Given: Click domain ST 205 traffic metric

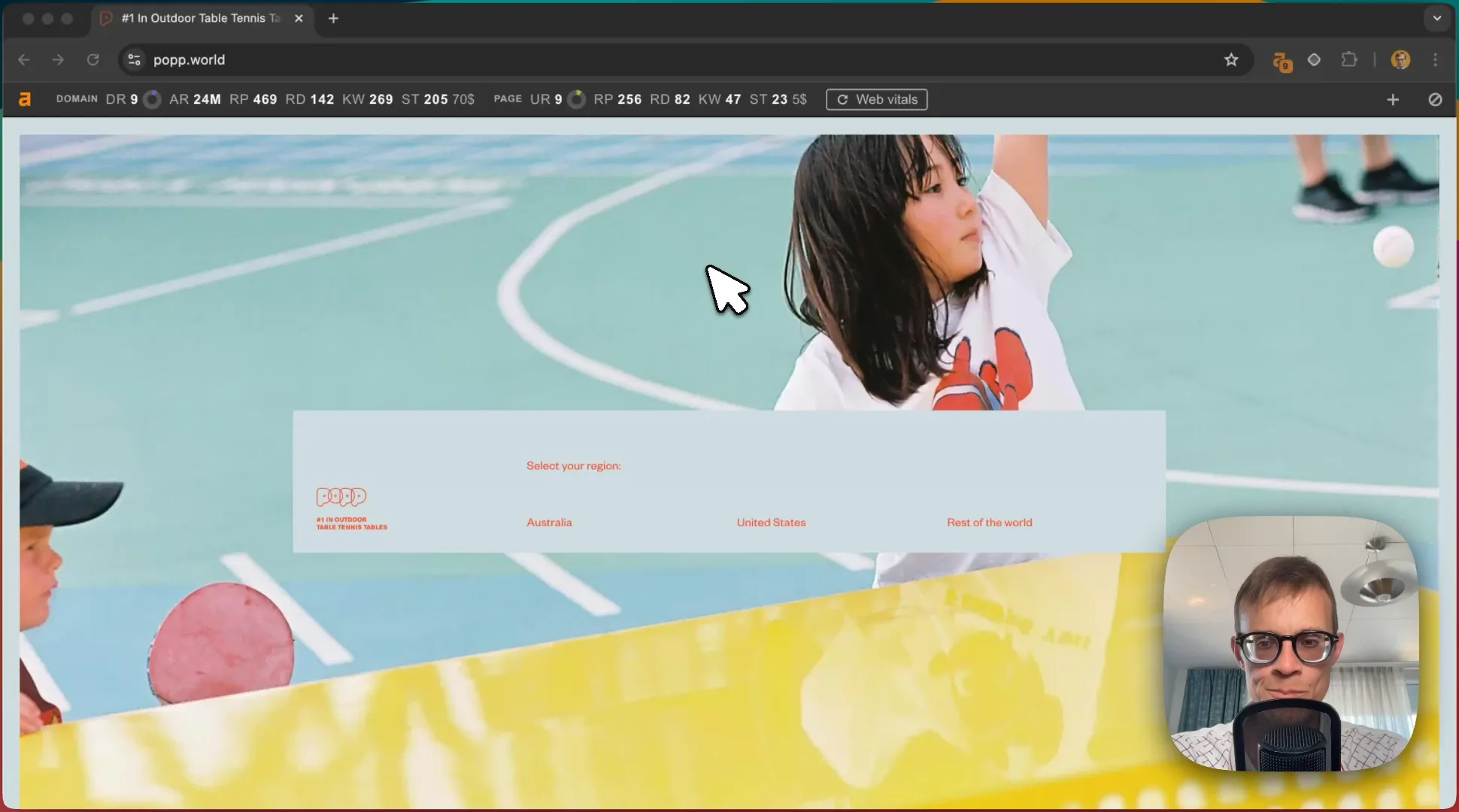Looking at the screenshot, I should click(x=438, y=99).
